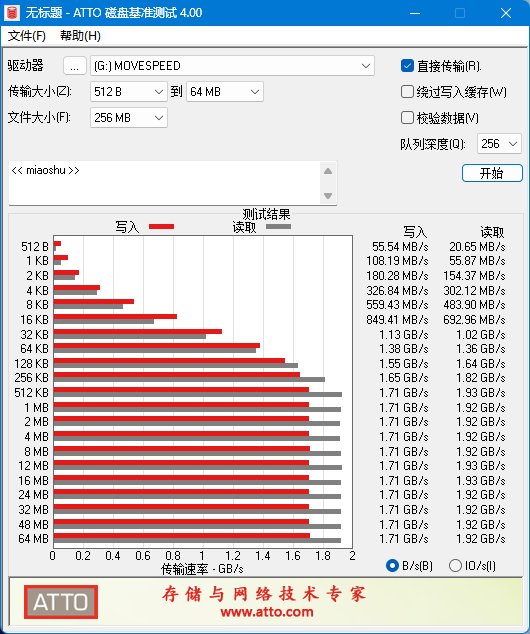Enable bypass write cache (绕过写入缓存) checkbox
The height and width of the screenshot is (634, 530).
407,92
